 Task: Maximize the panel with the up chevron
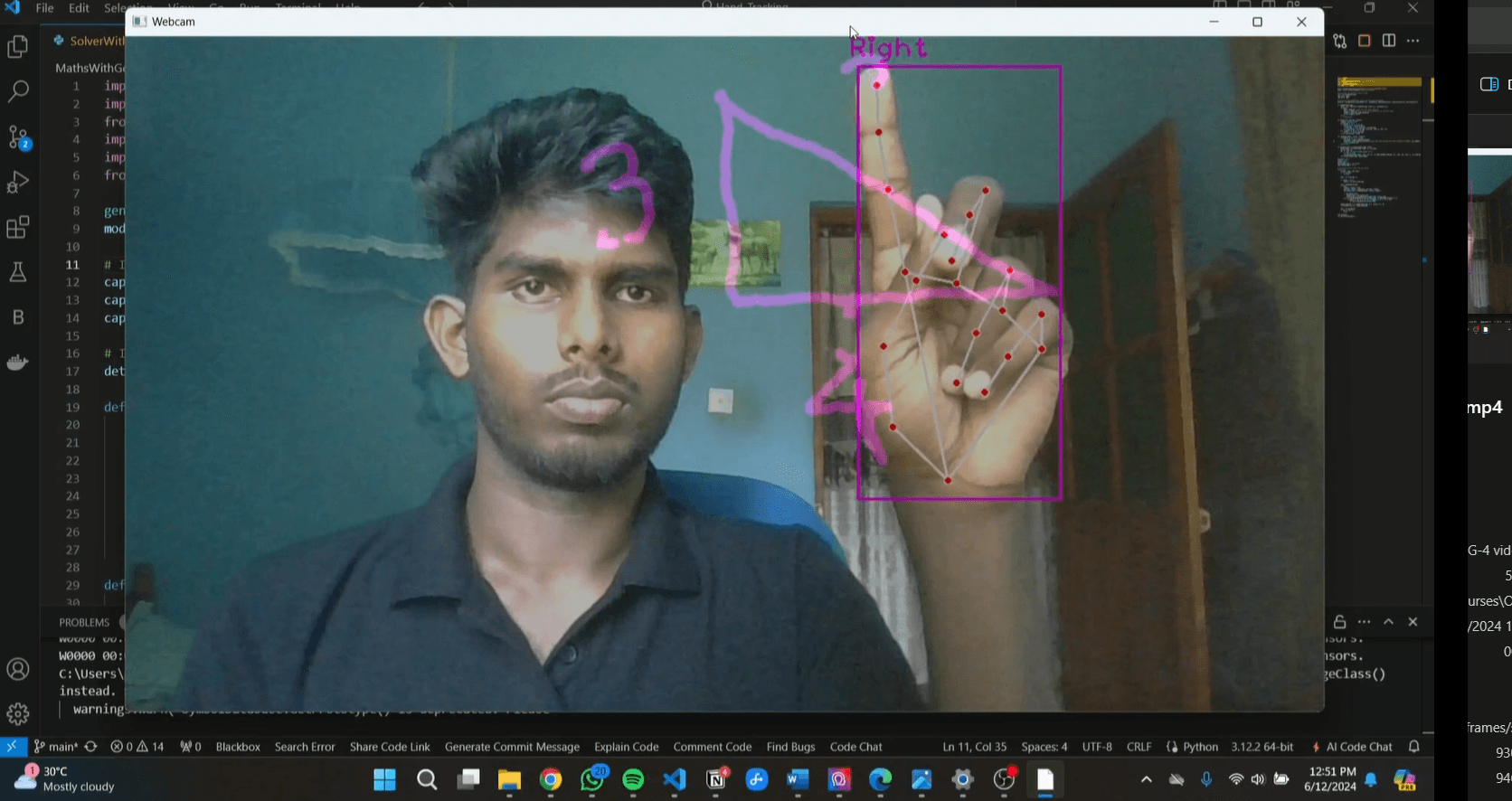pyautogui.click(x=1389, y=622)
